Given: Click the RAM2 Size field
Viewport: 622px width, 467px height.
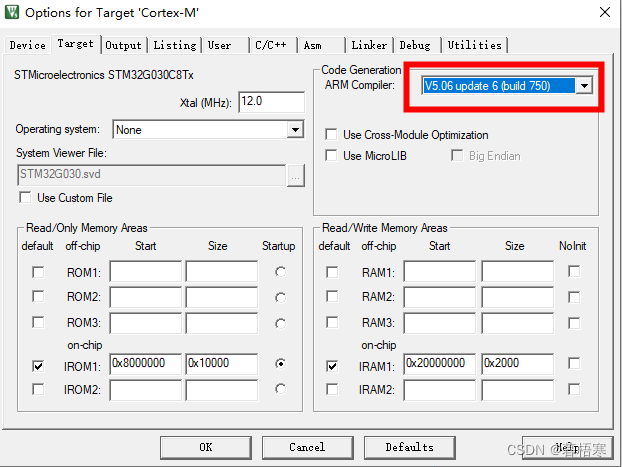Looking at the screenshot, I should tap(518, 297).
